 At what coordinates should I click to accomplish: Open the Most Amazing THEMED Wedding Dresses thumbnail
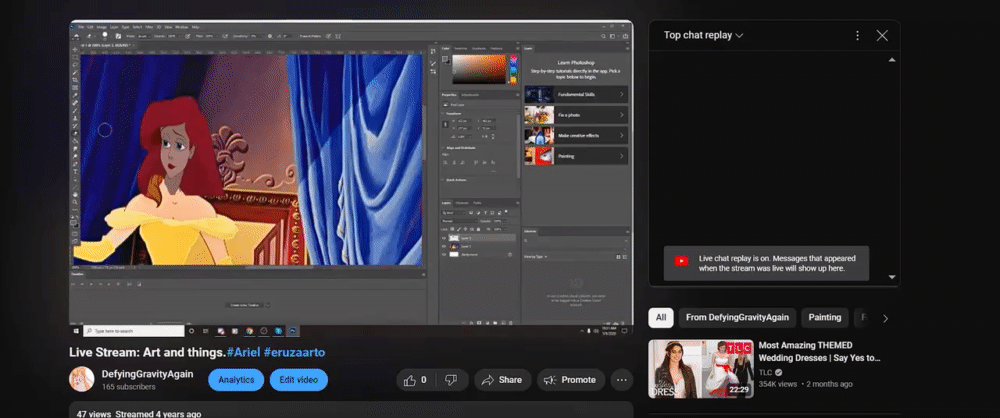[701, 369]
